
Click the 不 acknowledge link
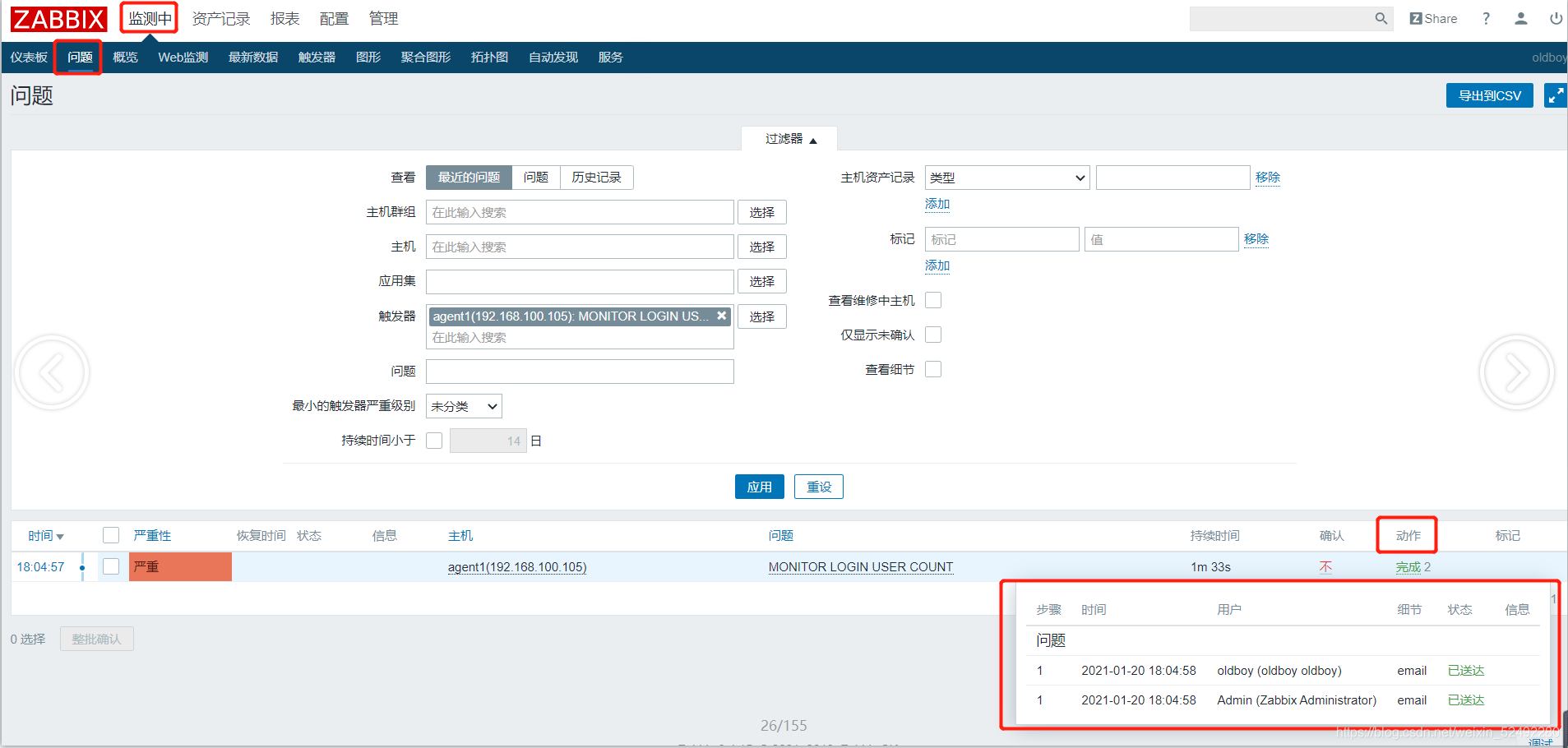tap(1325, 567)
